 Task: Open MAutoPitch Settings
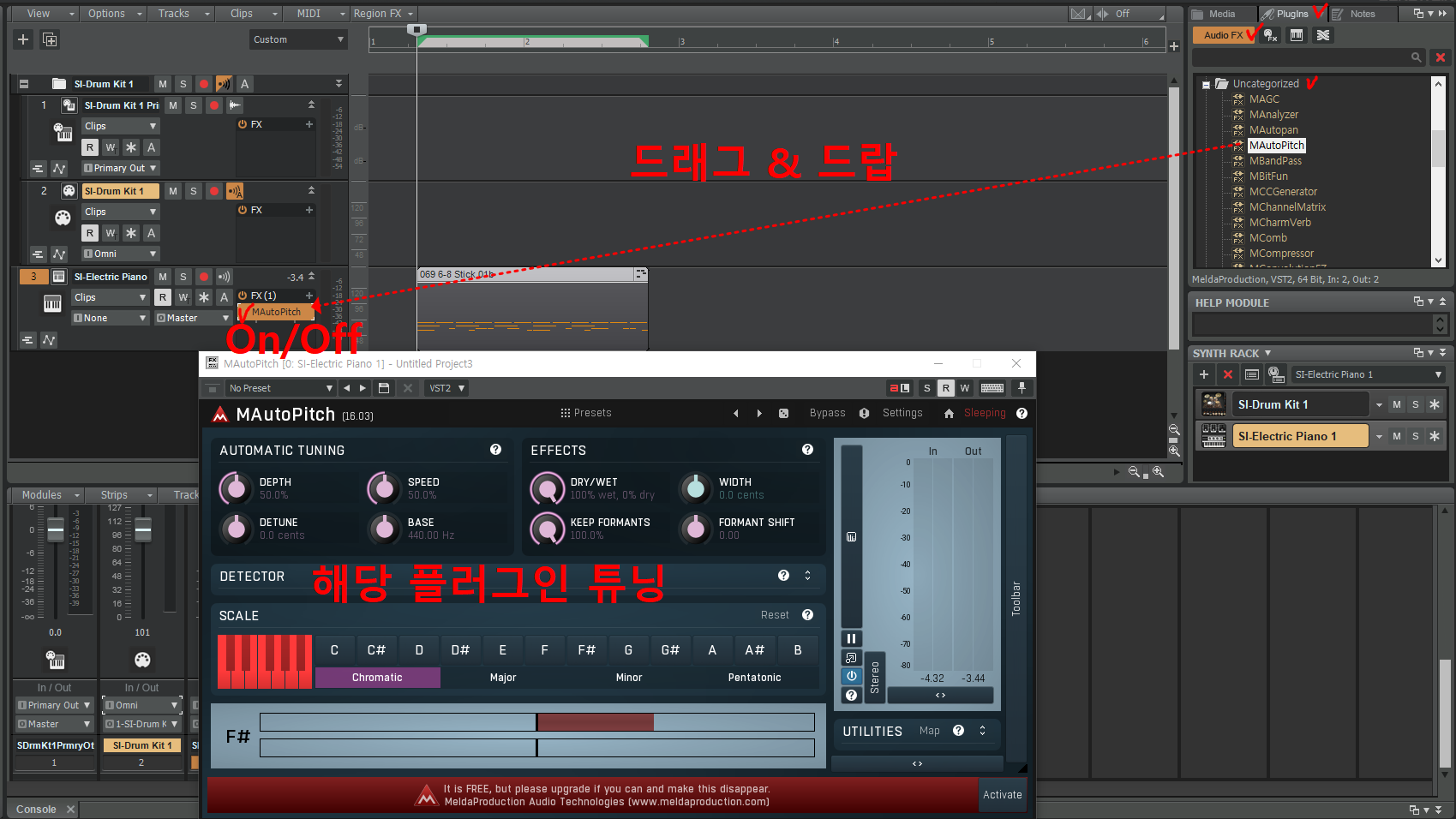coord(902,413)
